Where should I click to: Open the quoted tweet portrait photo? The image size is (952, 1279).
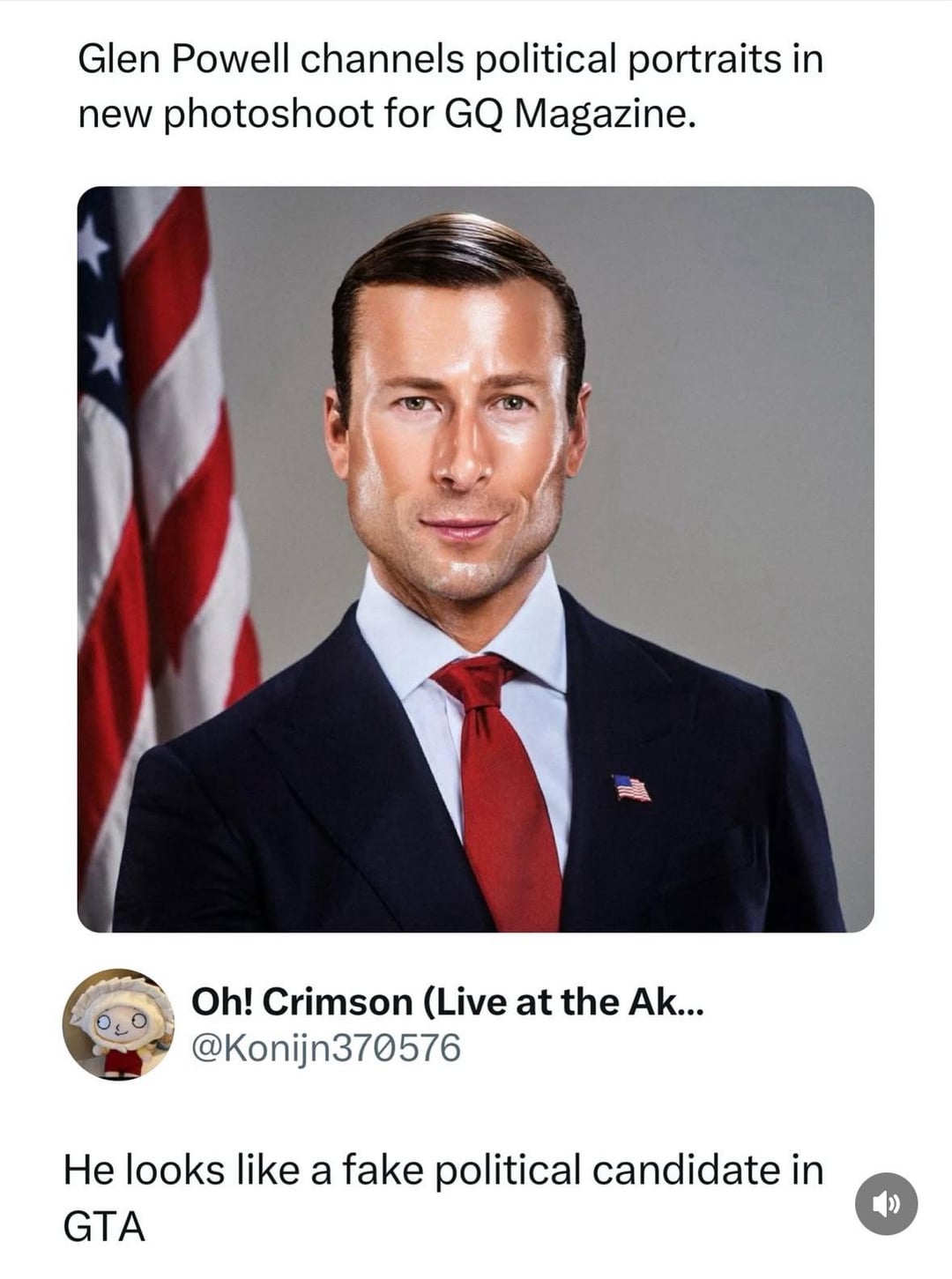pyautogui.click(x=476, y=559)
